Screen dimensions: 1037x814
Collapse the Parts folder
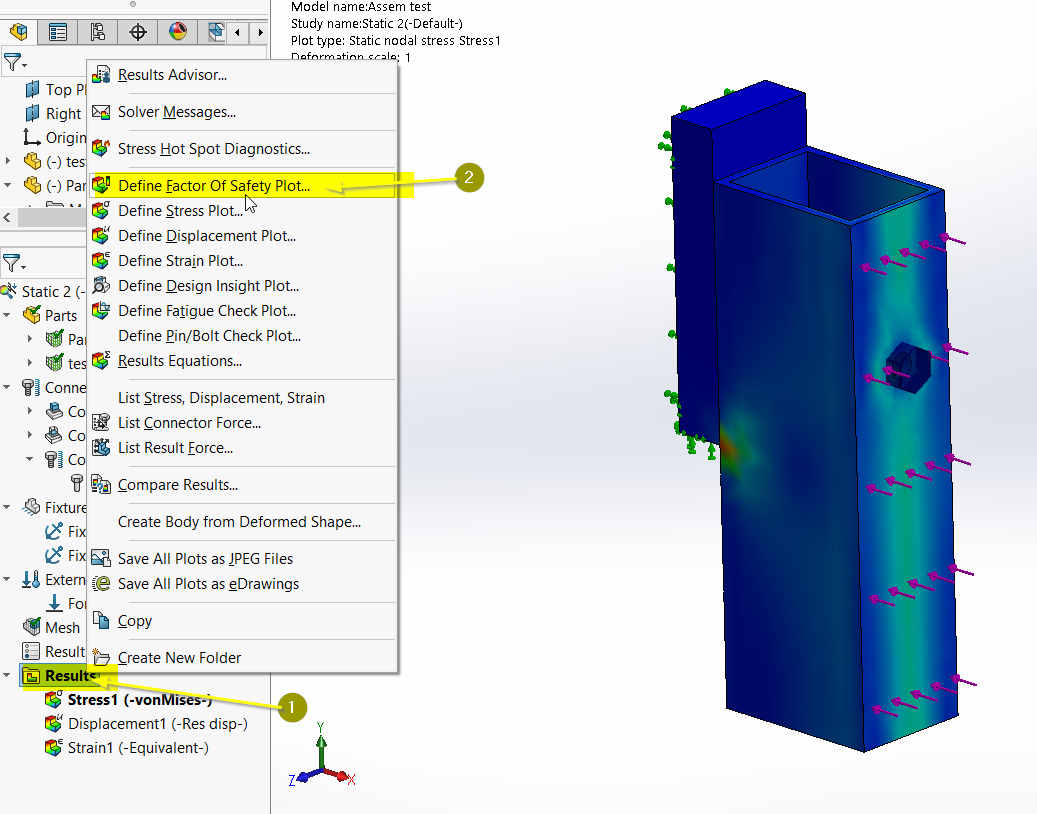point(7,315)
